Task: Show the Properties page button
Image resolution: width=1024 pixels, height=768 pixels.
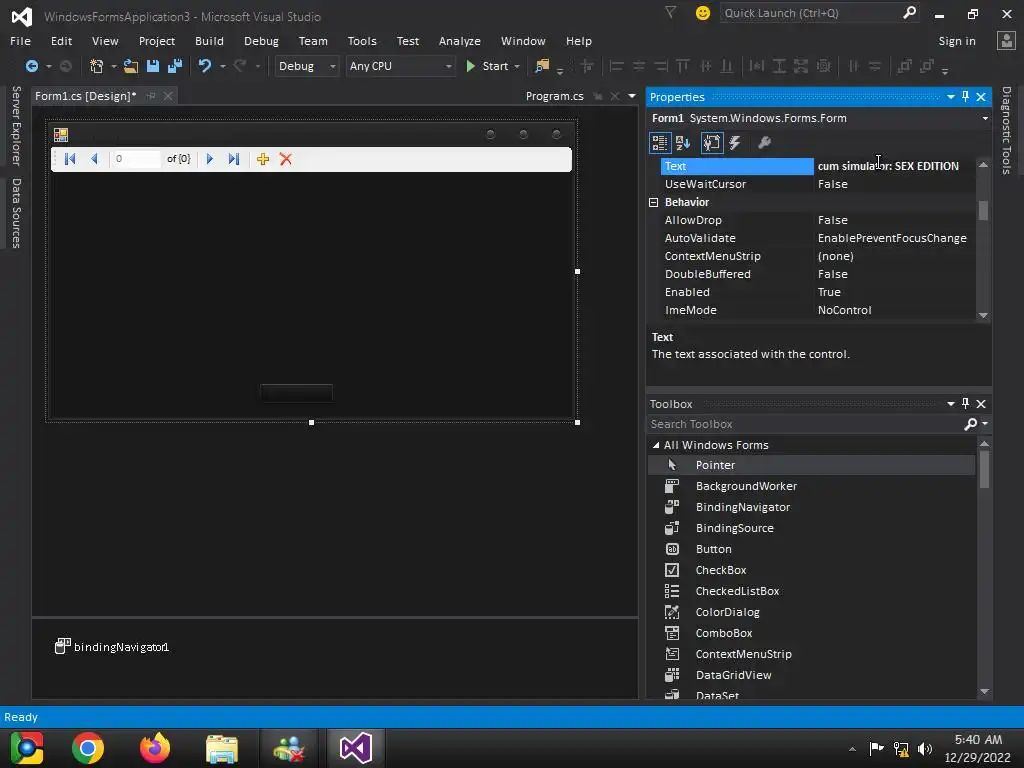Action: [712, 143]
